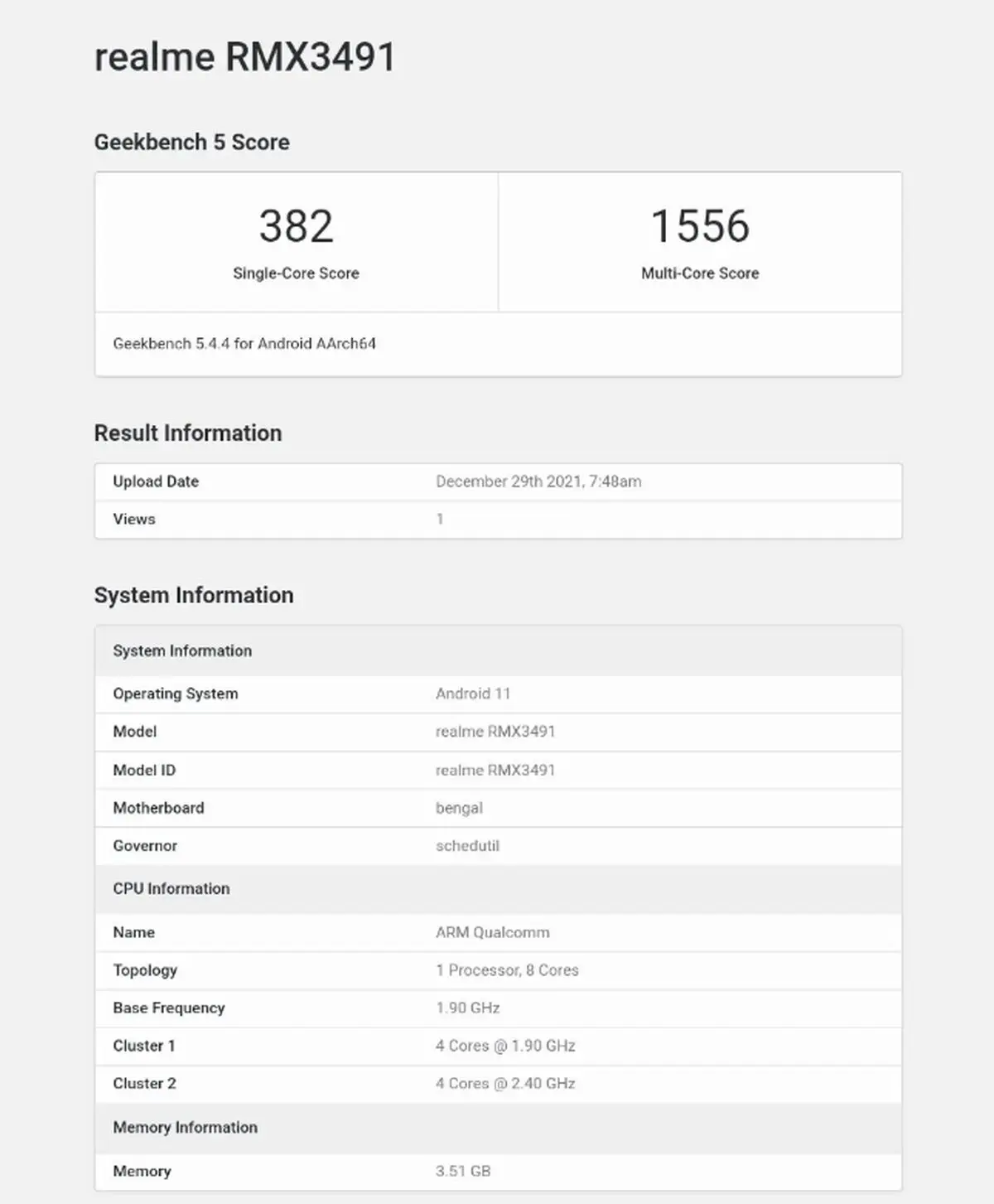Click the 'Model ID' row label

[144, 770]
